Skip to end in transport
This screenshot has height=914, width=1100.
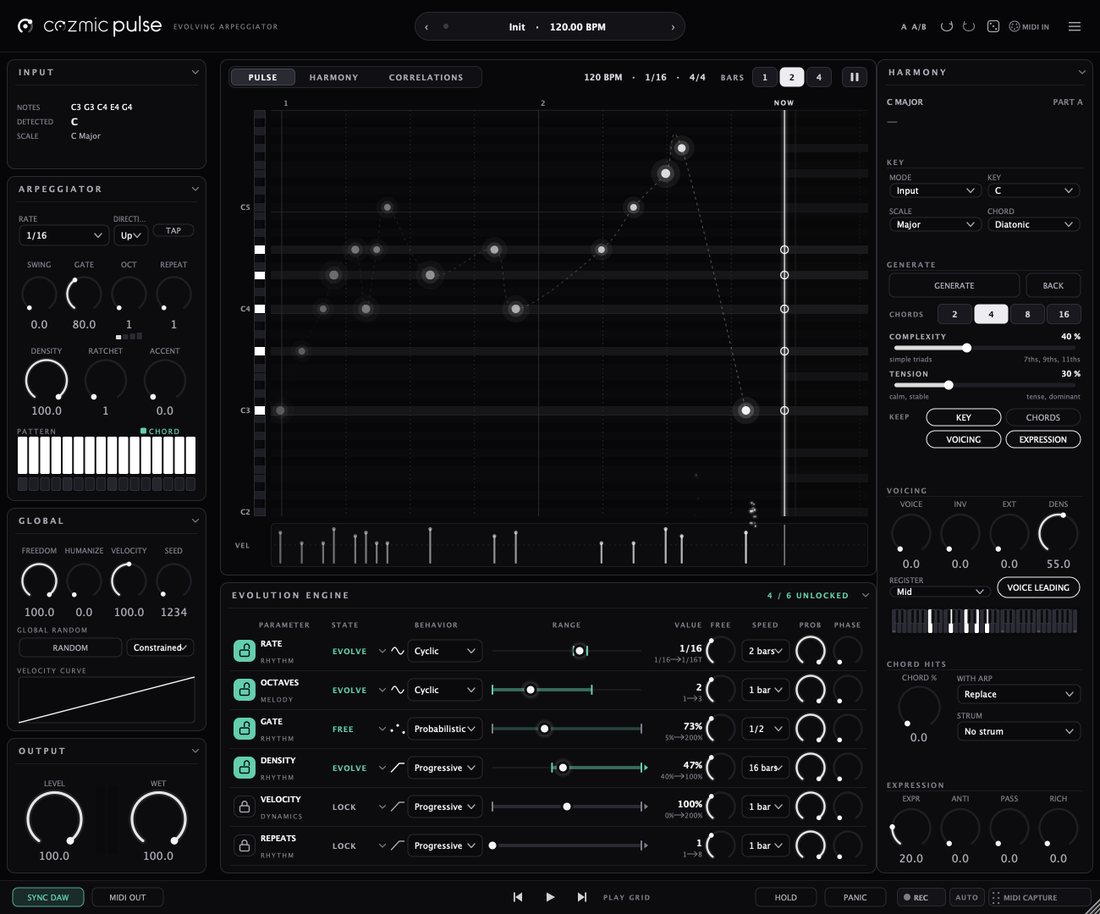[x=582, y=897]
